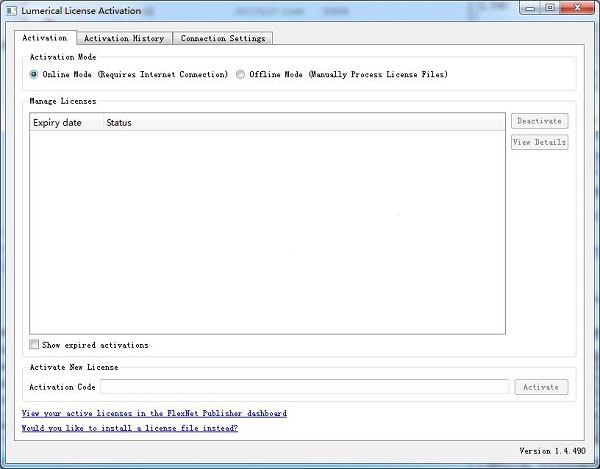Focus the Activation Code input field
The height and width of the screenshot is (469, 600).
pos(305,386)
